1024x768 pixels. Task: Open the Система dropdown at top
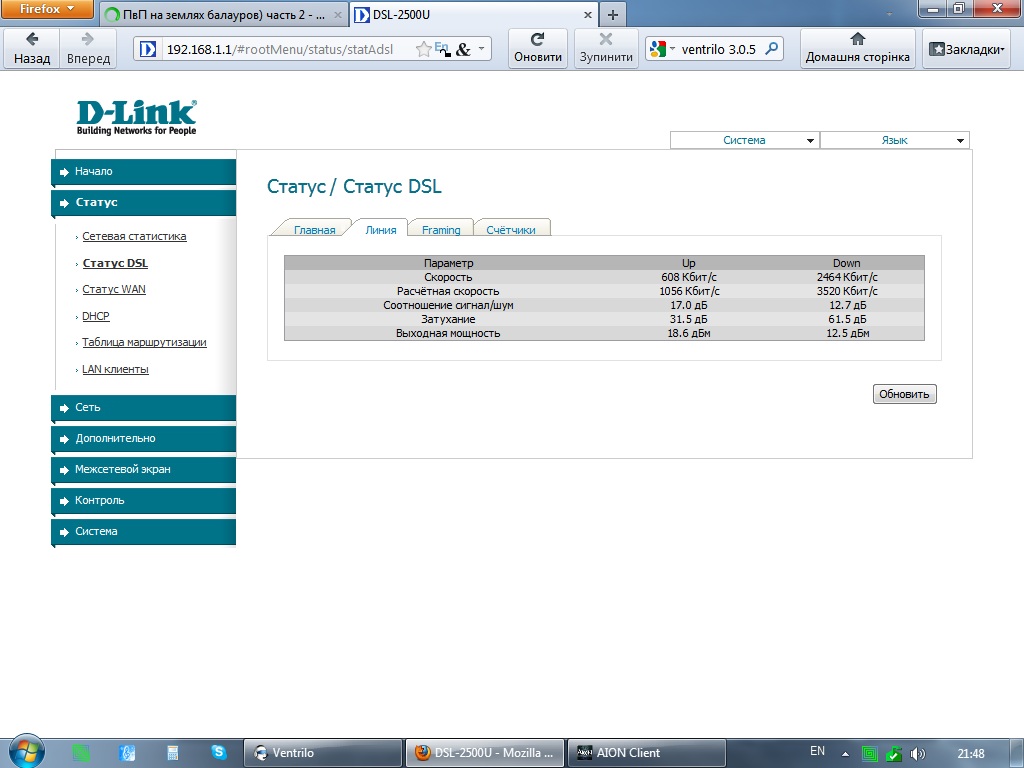point(744,140)
